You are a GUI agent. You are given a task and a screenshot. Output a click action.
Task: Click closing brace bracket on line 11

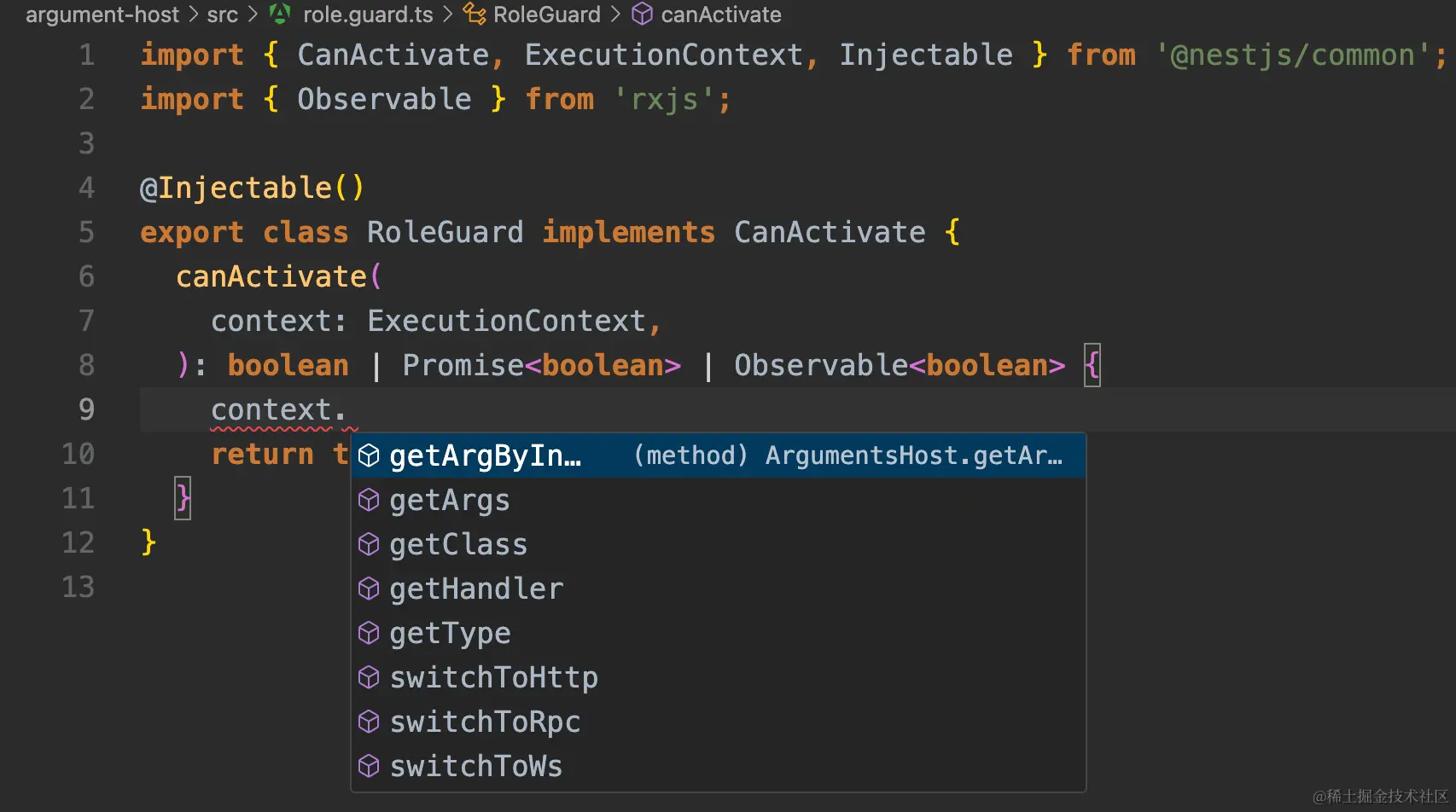pyautogui.click(x=183, y=498)
